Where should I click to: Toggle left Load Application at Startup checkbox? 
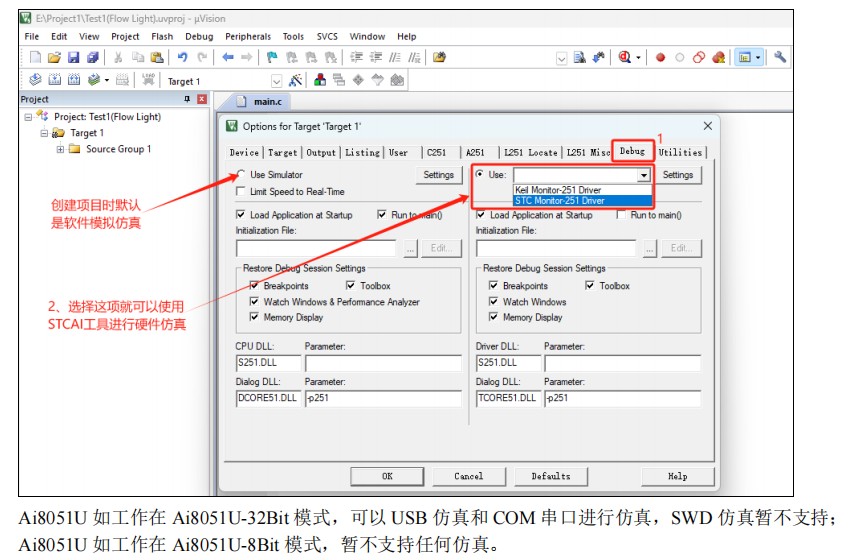(x=241, y=215)
